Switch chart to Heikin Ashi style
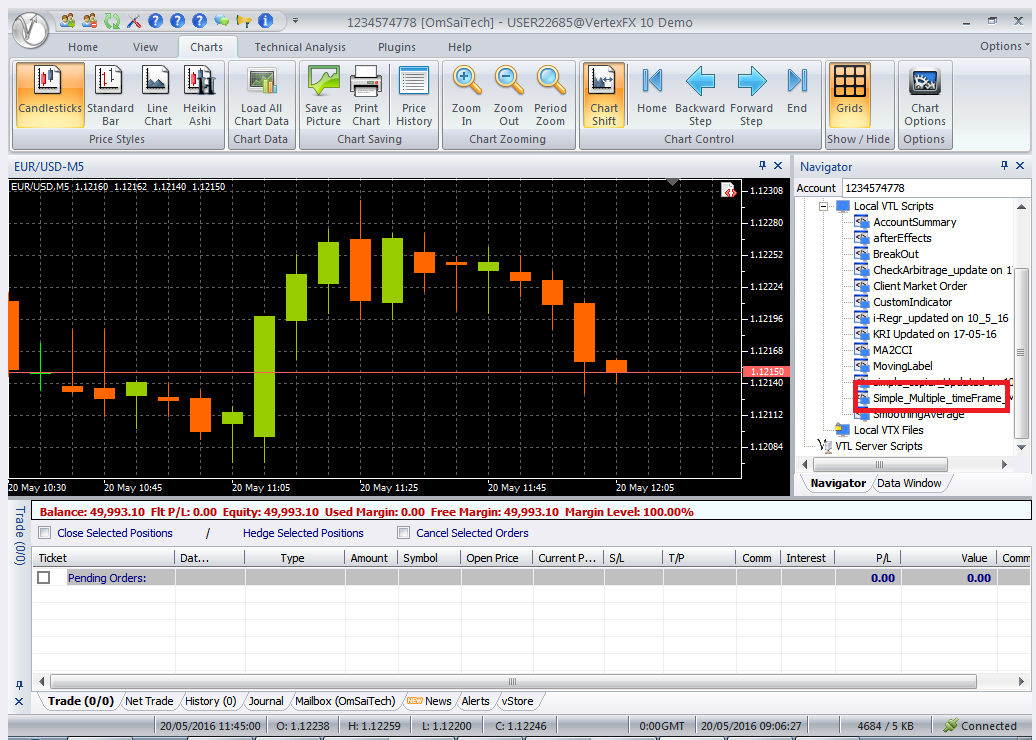Viewport: 1036px width, 740px height. click(x=199, y=95)
